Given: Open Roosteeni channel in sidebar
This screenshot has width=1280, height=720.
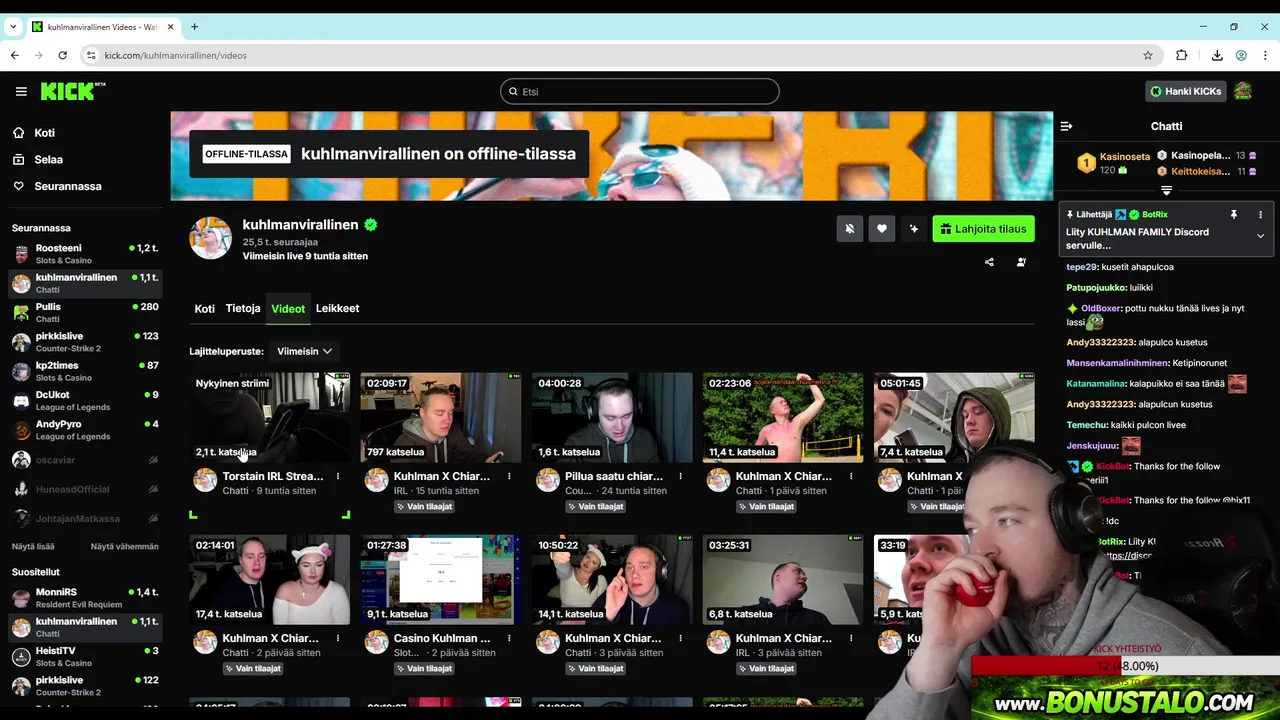Looking at the screenshot, I should pos(84,254).
